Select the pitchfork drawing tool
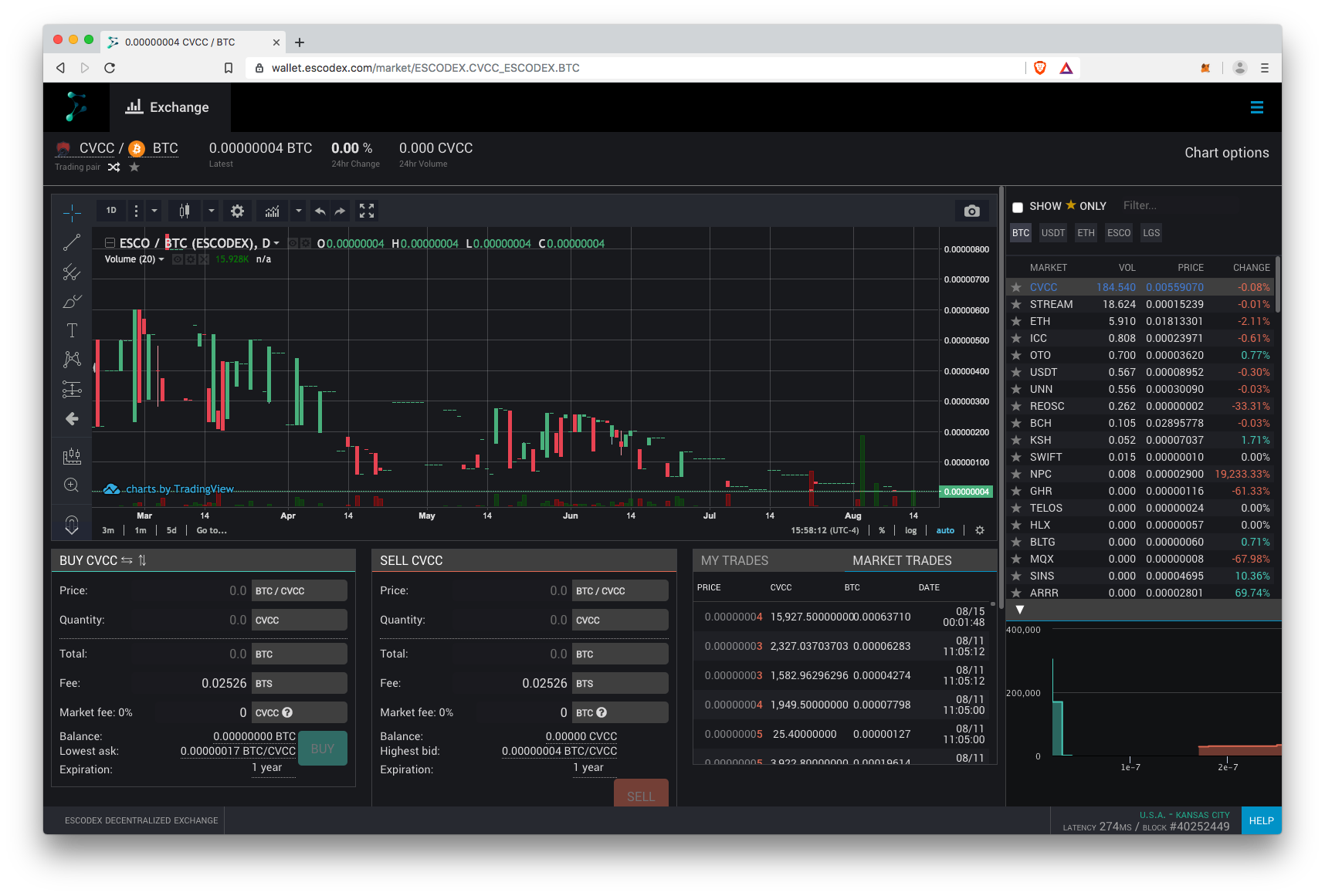This screenshot has height=896, width=1325. pyautogui.click(x=72, y=272)
